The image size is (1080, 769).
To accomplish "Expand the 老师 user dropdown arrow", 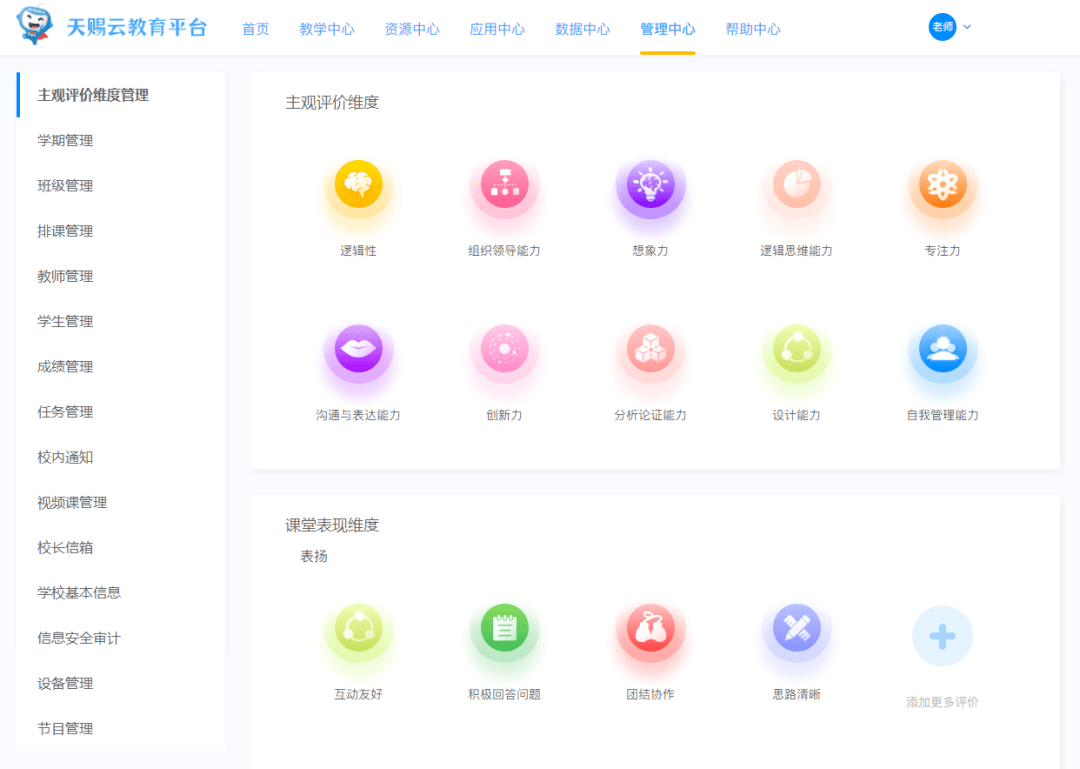I will [967, 27].
